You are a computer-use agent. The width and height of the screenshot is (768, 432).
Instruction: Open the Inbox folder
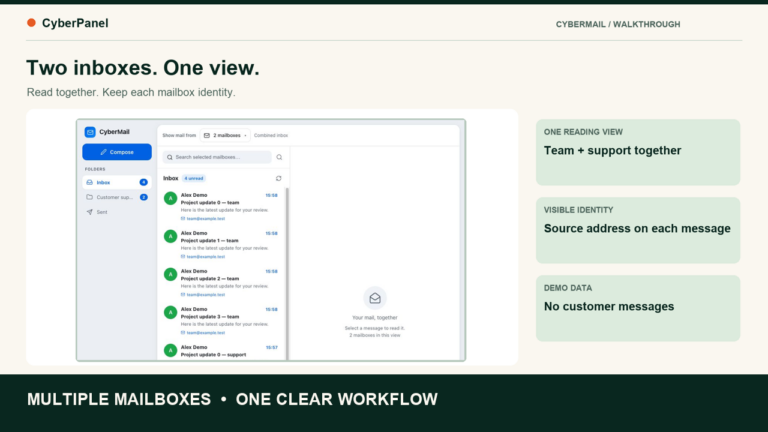(117, 182)
